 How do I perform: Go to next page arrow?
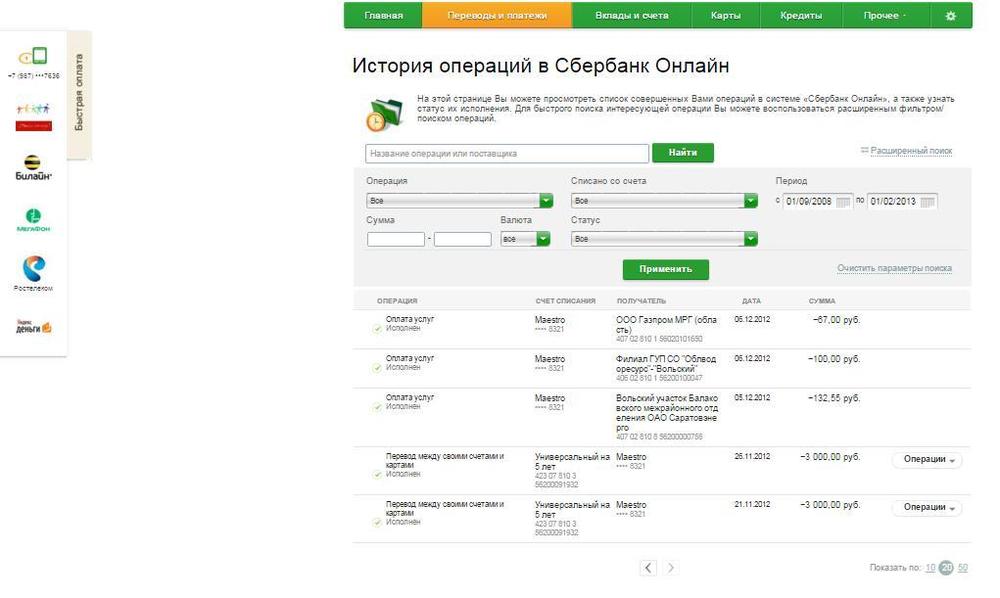671,568
